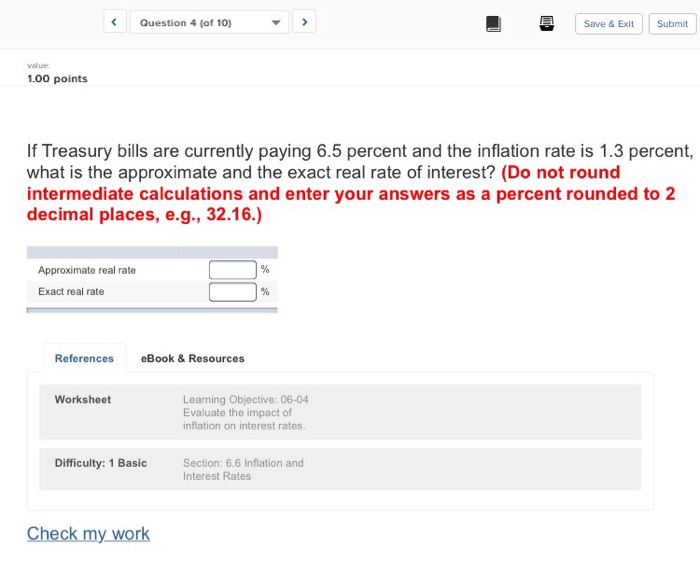Click the Save & Exit button
The width and height of the screenshot is (700, 563).
click(x=608, y=24)
